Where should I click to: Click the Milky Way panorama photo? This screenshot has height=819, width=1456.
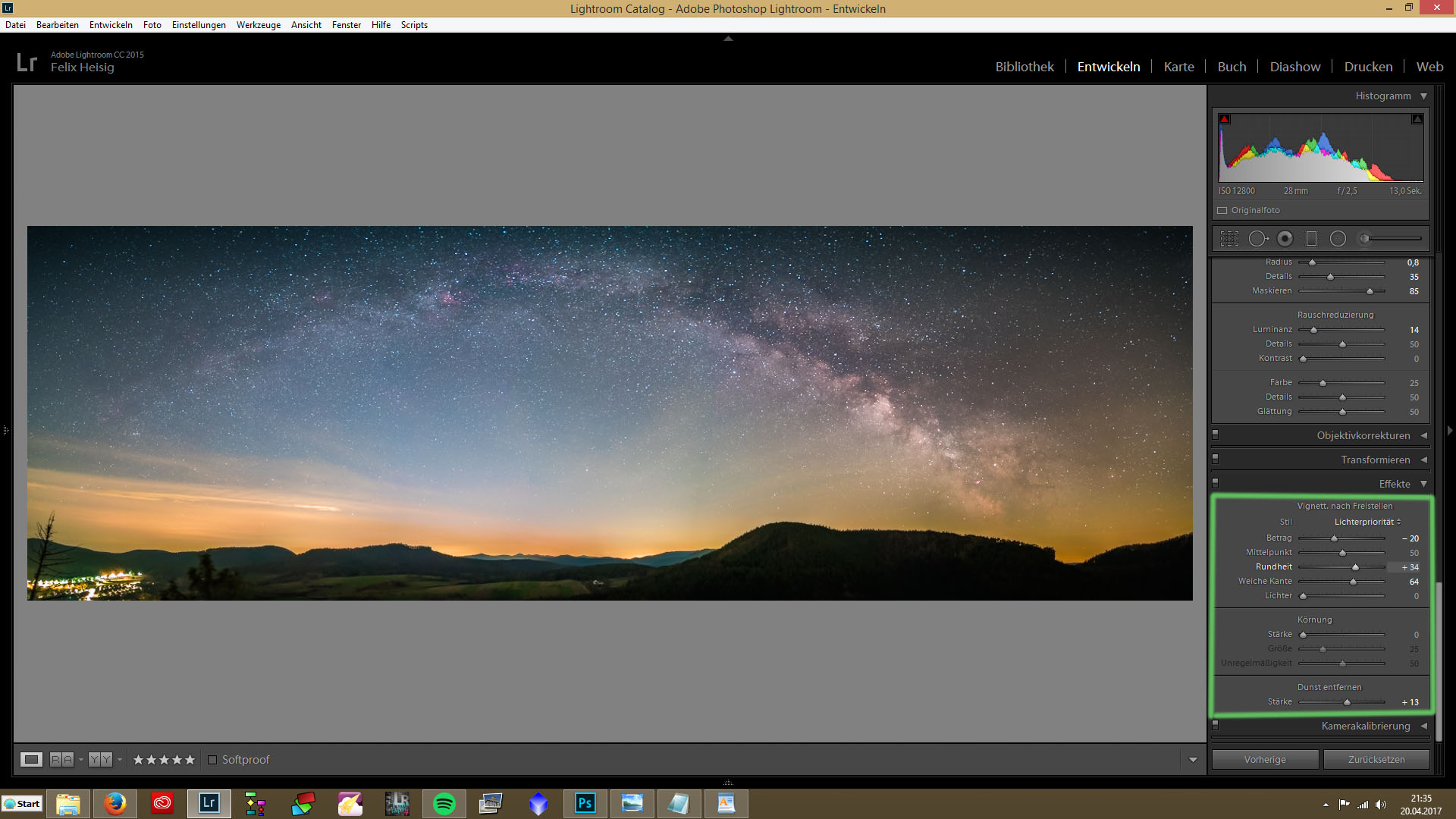[610, 413]
